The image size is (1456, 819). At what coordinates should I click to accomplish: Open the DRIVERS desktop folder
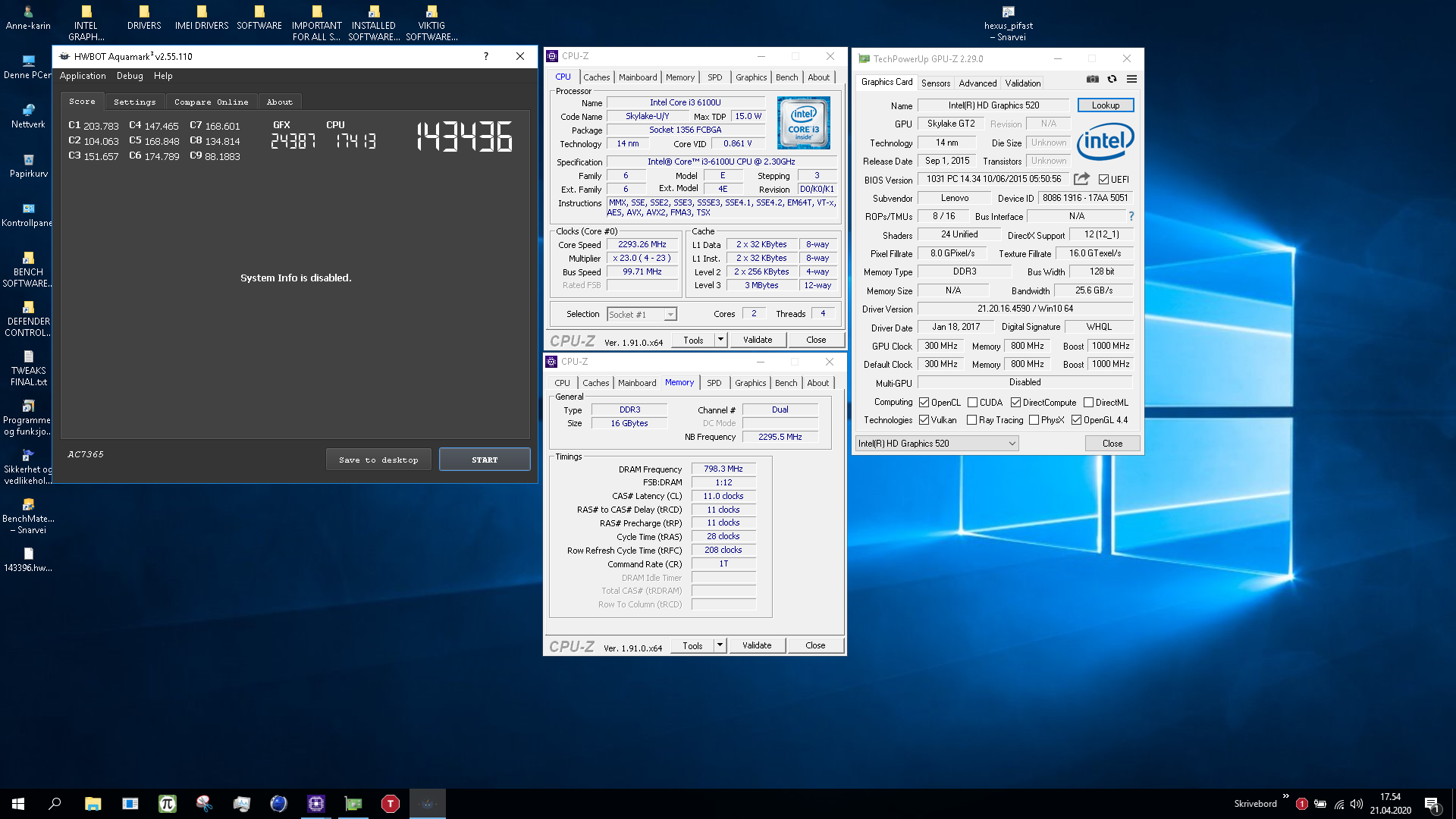144,18
